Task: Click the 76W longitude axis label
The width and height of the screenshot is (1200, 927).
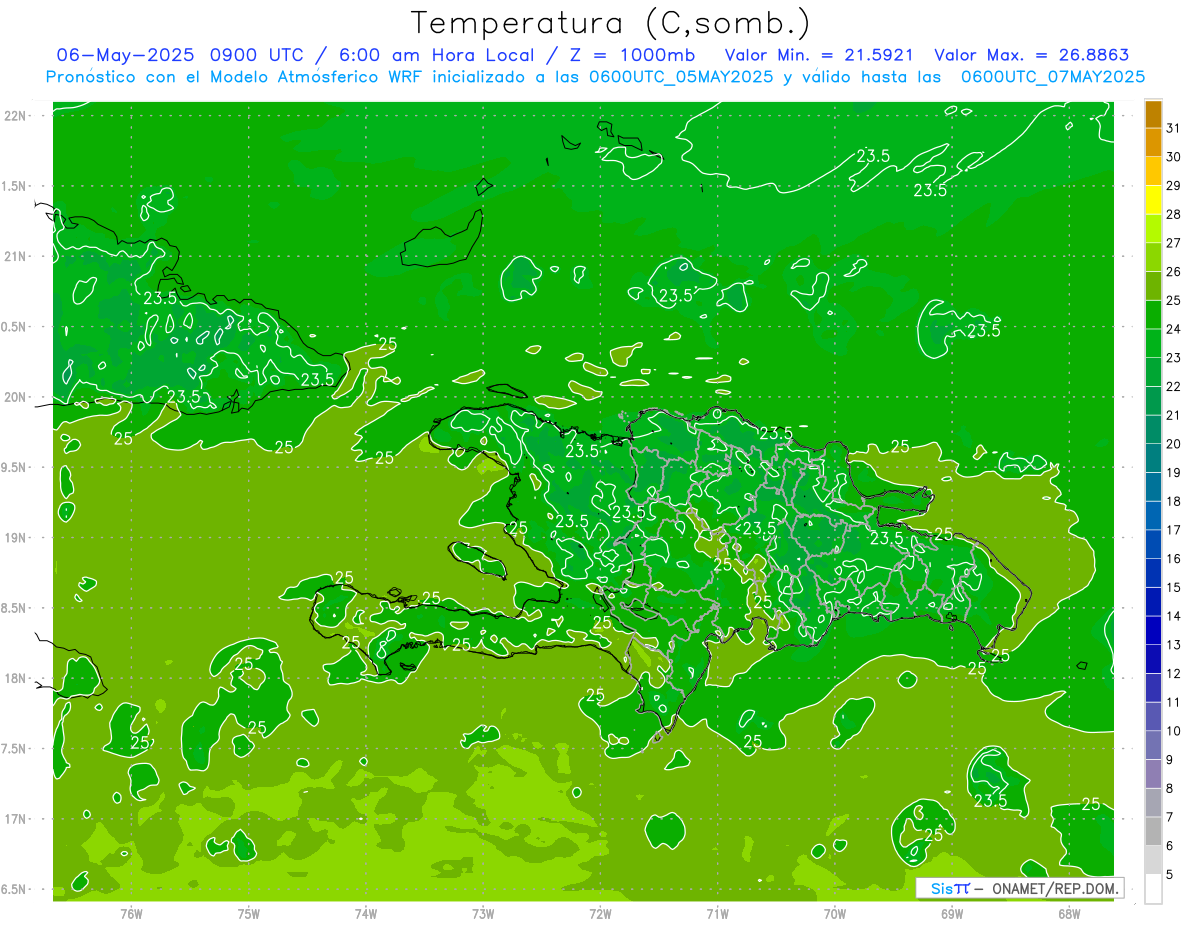Action: pos(131,914)
